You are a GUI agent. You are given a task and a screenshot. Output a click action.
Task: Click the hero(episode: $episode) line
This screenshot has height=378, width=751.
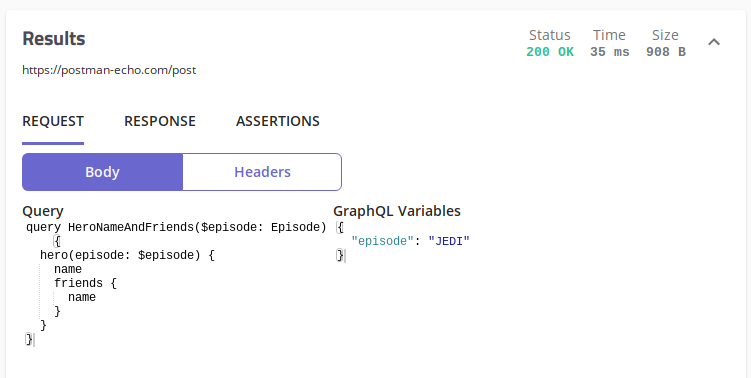[x=127, y=255]
